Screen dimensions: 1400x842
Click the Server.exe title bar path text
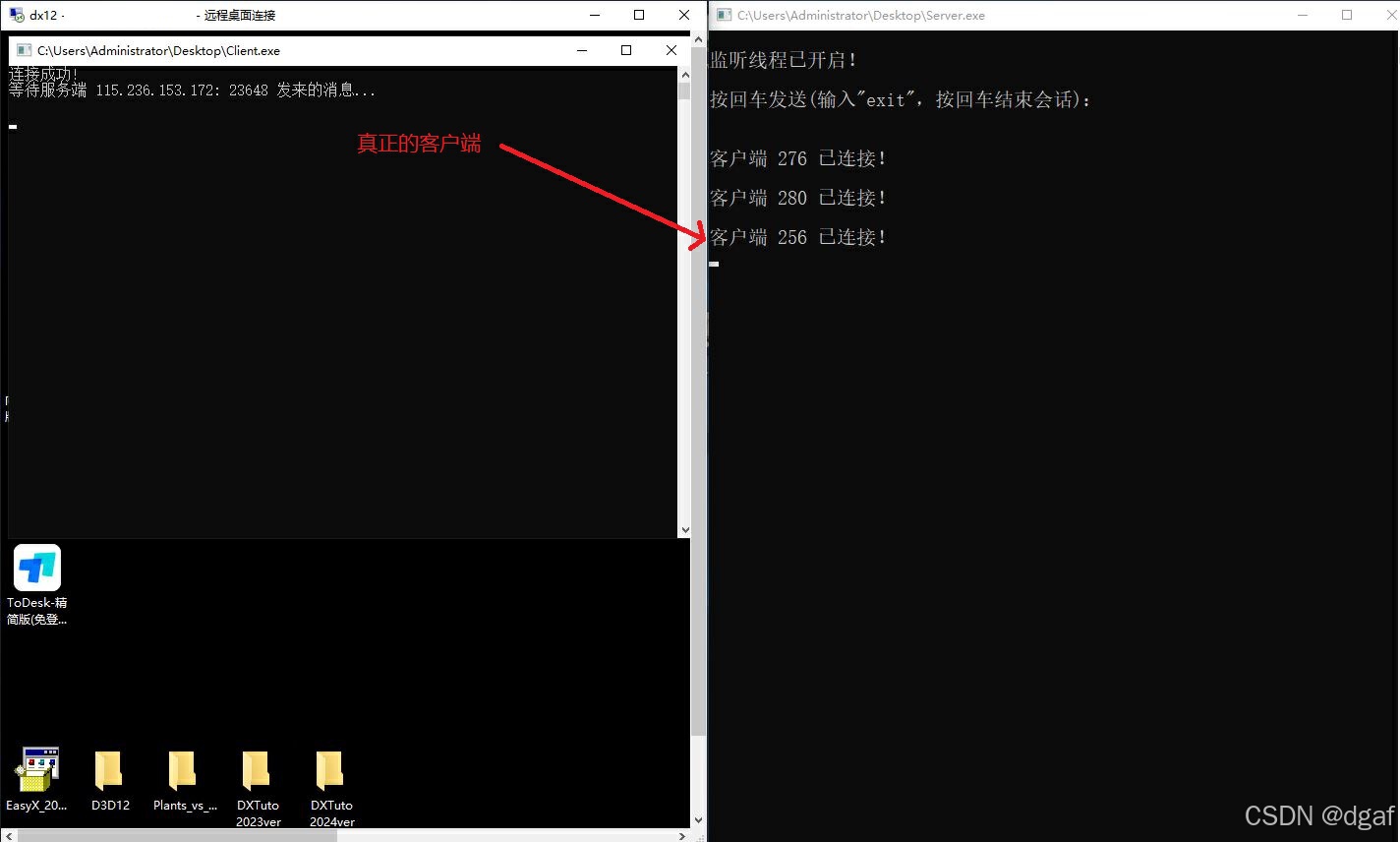coord(861,15)
